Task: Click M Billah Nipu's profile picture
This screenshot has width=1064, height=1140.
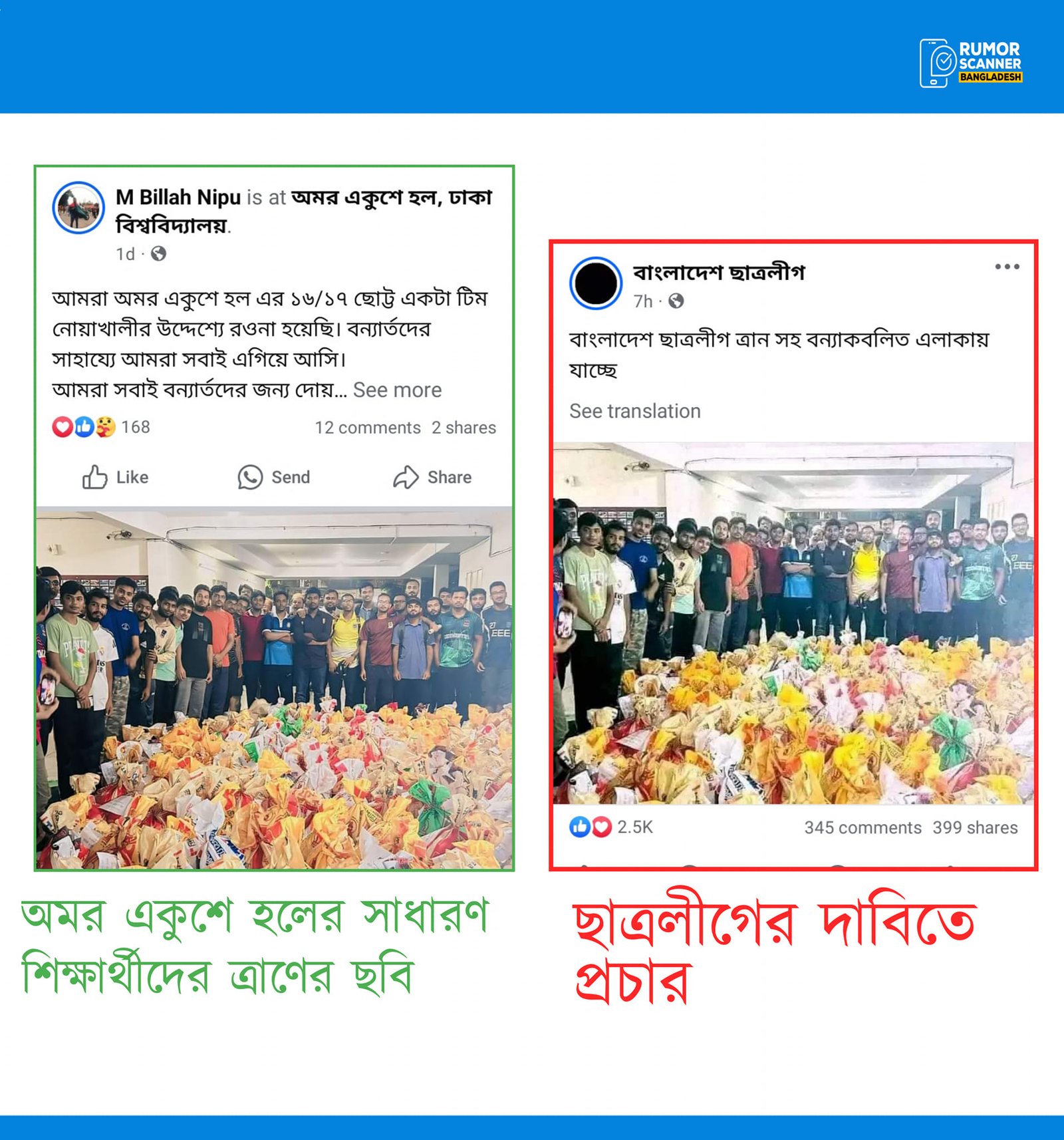Action: pyautogui.click(x=78, y=208)
